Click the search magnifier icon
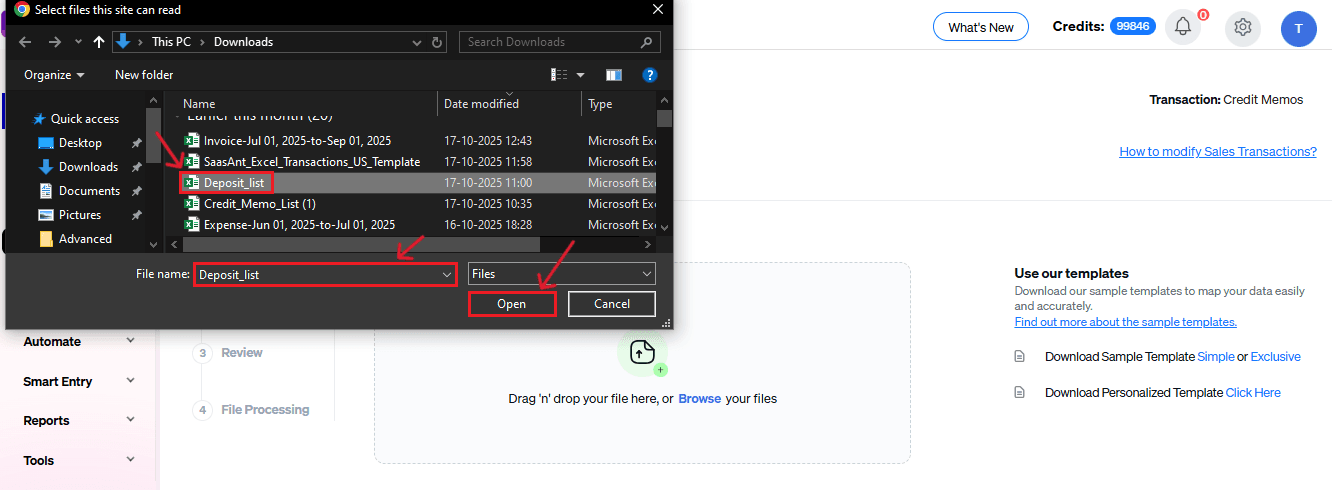1332x490 pixels. (648, 42)
